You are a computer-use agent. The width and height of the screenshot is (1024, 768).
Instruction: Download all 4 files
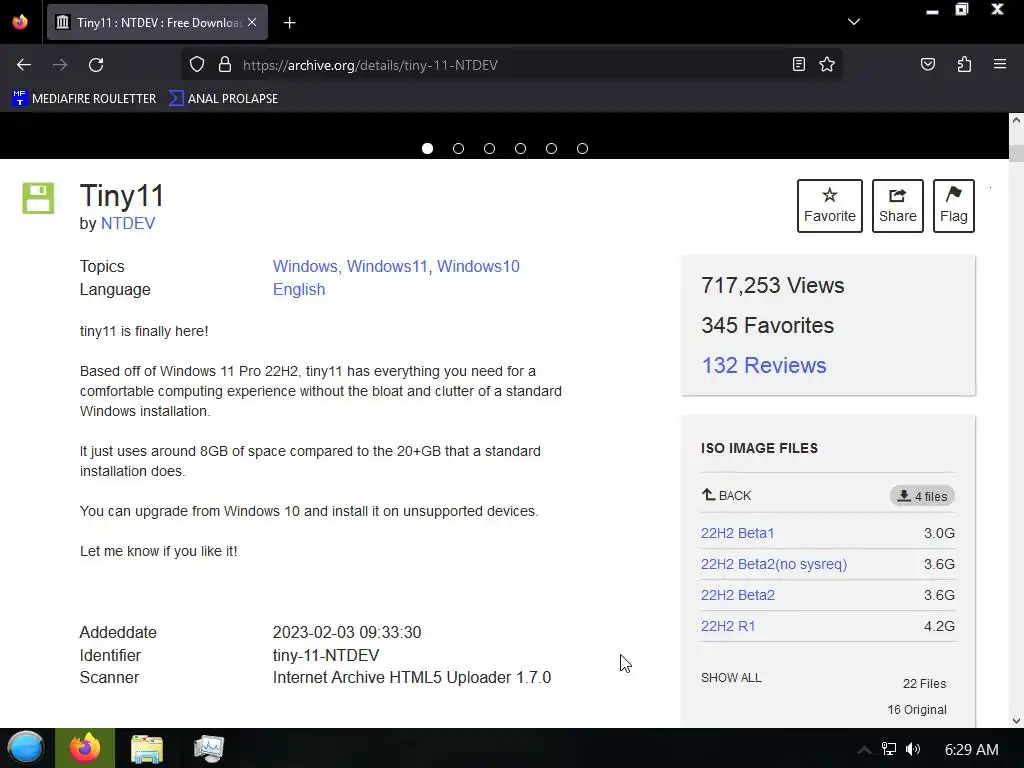click(922, 496)
